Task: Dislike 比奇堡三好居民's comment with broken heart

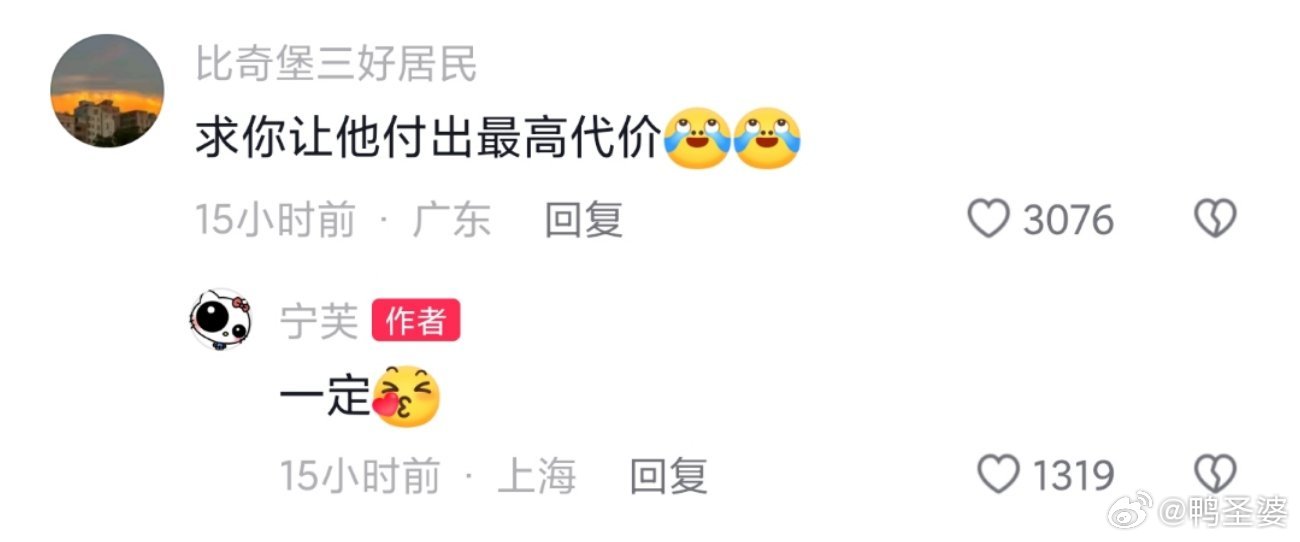Action: coord(1216,219)
